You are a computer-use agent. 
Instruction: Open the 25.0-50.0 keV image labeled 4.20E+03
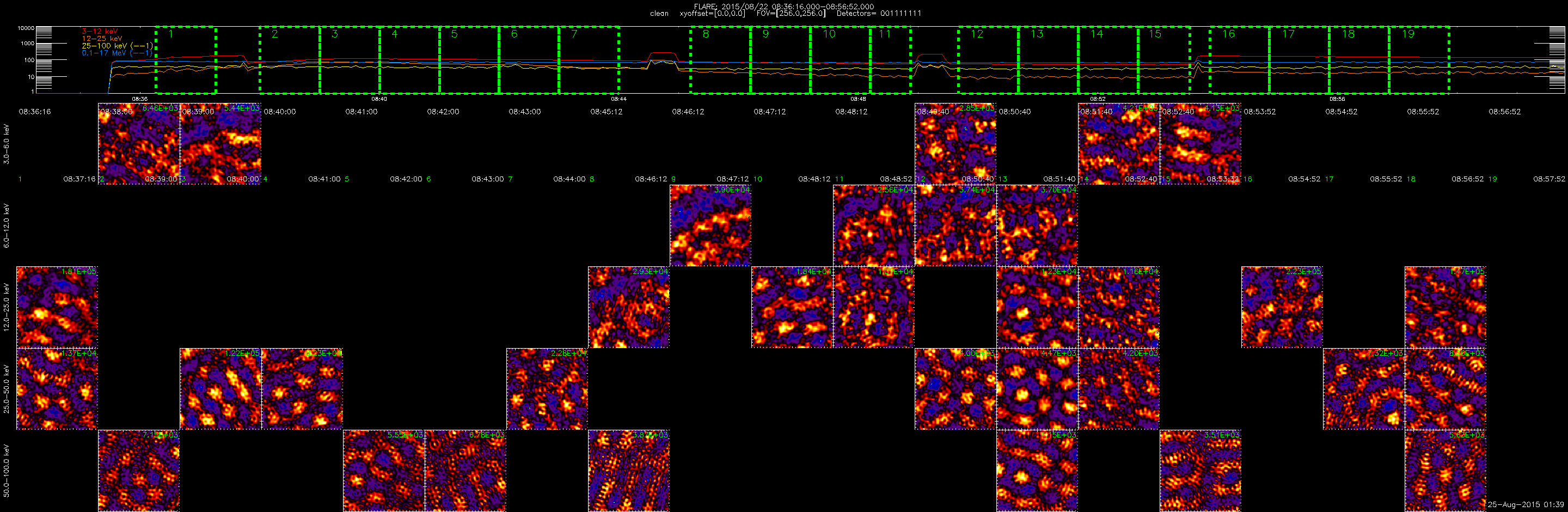(x=1119, y=389)
